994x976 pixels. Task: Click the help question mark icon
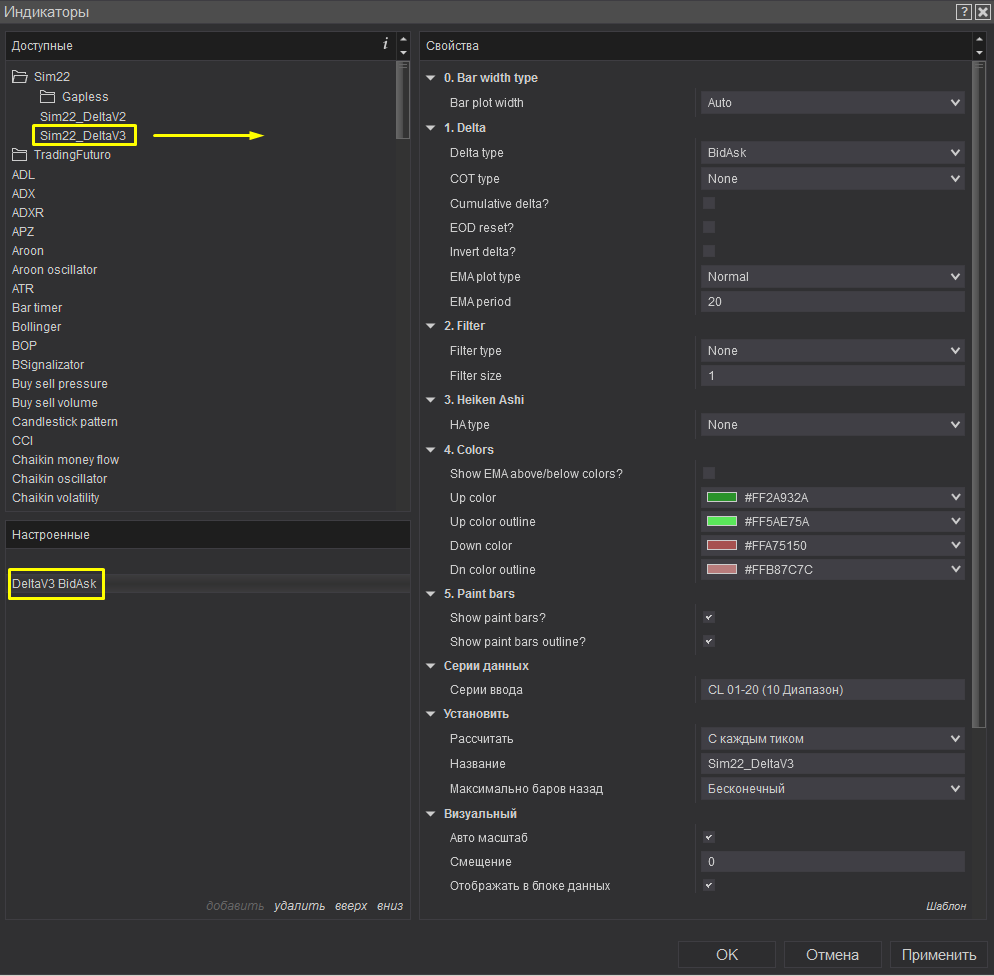[963, 12]
